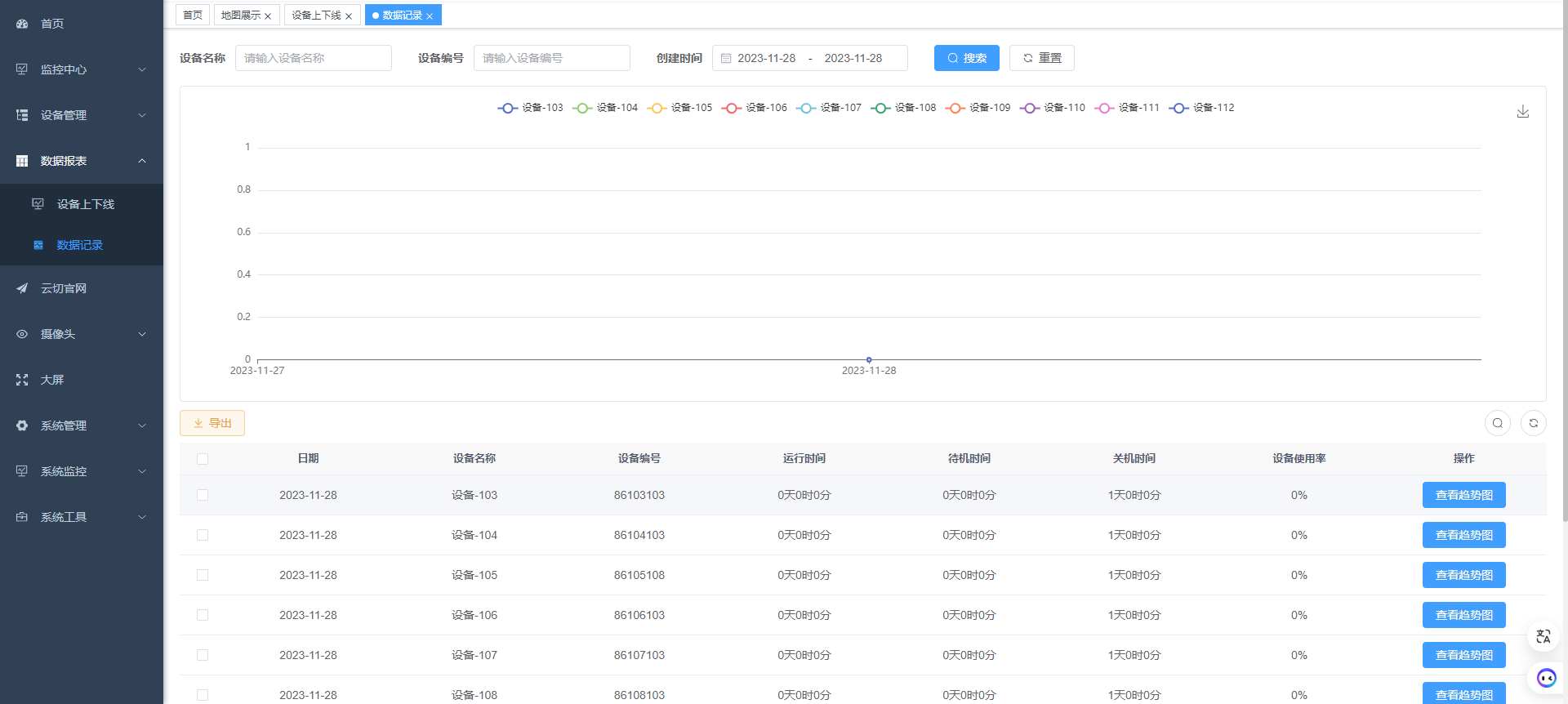Viewport: 1568px width, 704px height.
Task: Check the 设备-106 row checkbox
Action: [203, 615]
